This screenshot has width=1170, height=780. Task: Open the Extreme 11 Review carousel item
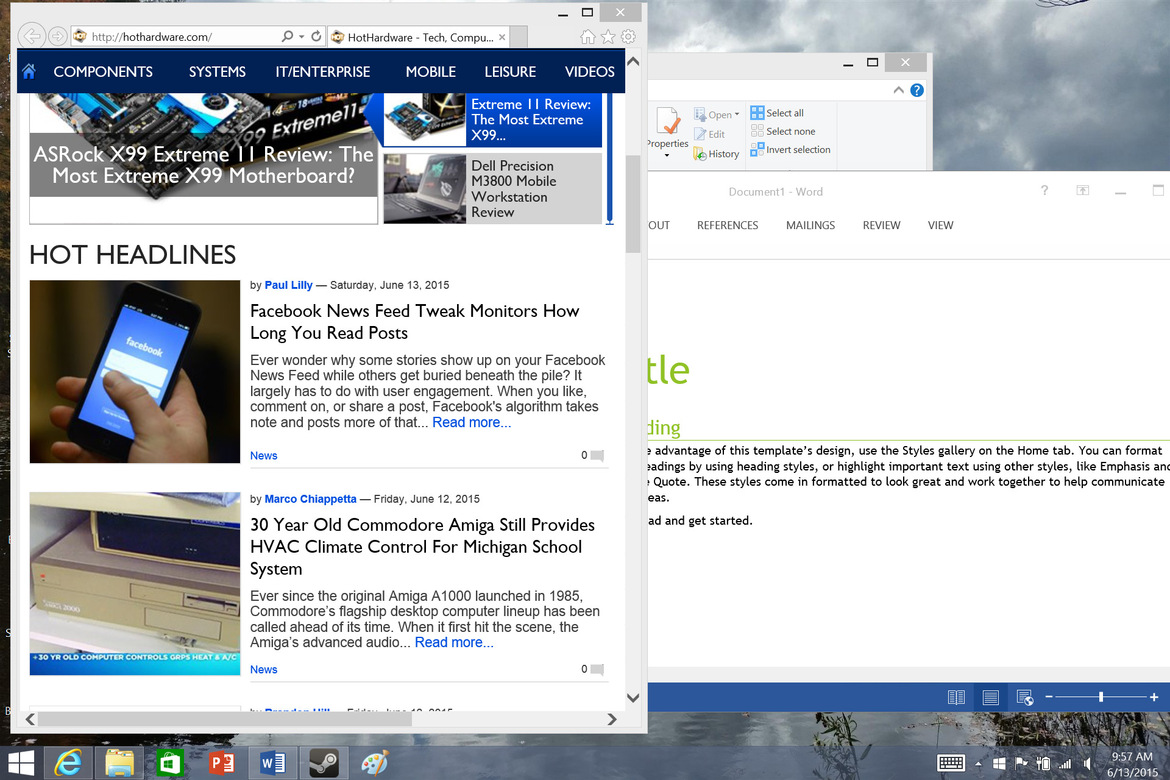[492, 119]
